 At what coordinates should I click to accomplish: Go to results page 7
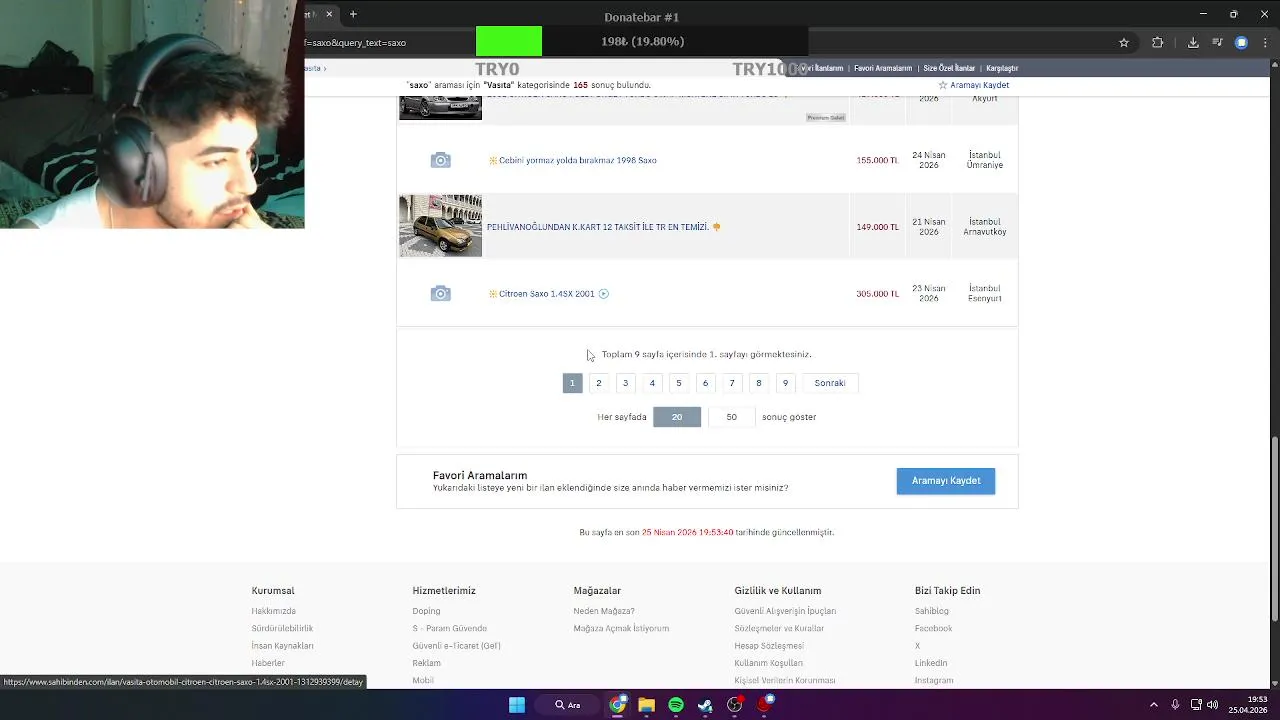[x=732, y=383]
